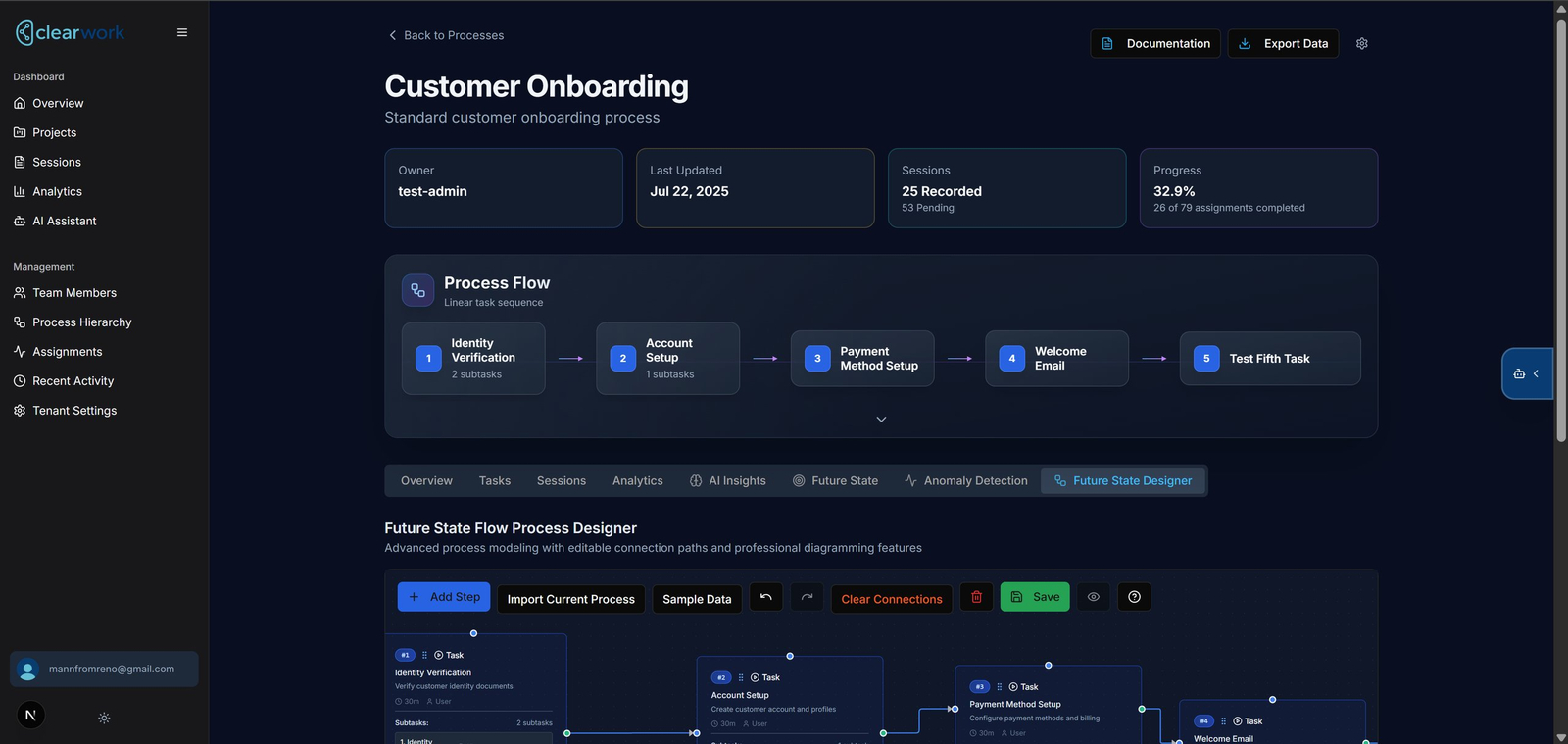
Task: Switch to the Anomaly Detection tab
Action: (x=965, y=481)
